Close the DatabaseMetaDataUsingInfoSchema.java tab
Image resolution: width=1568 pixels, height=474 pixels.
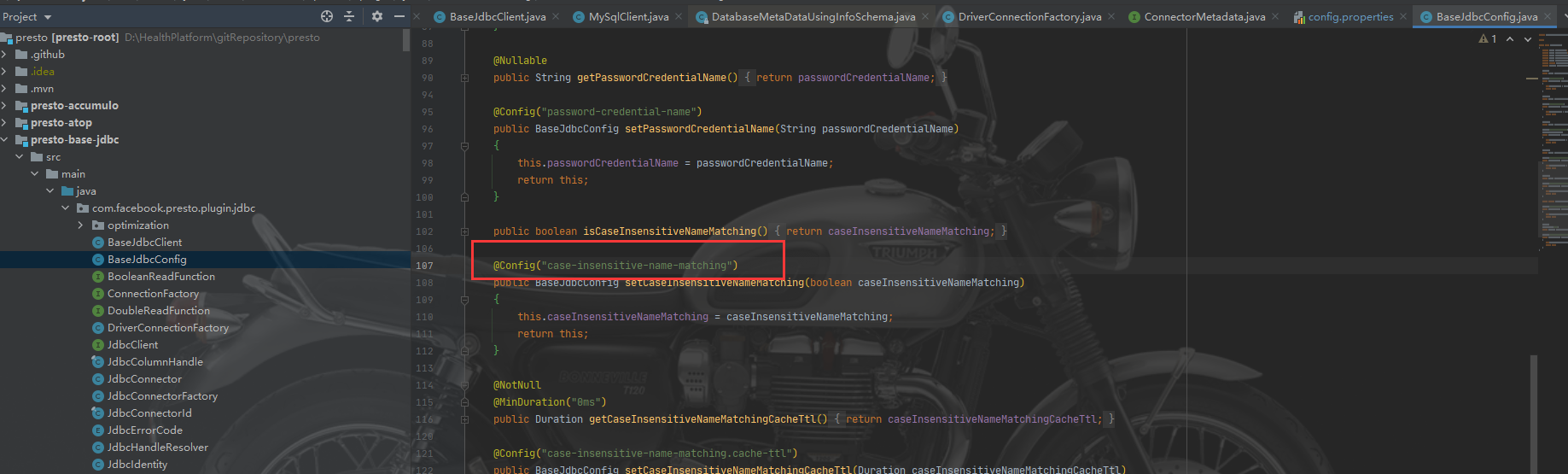[925, 16]
